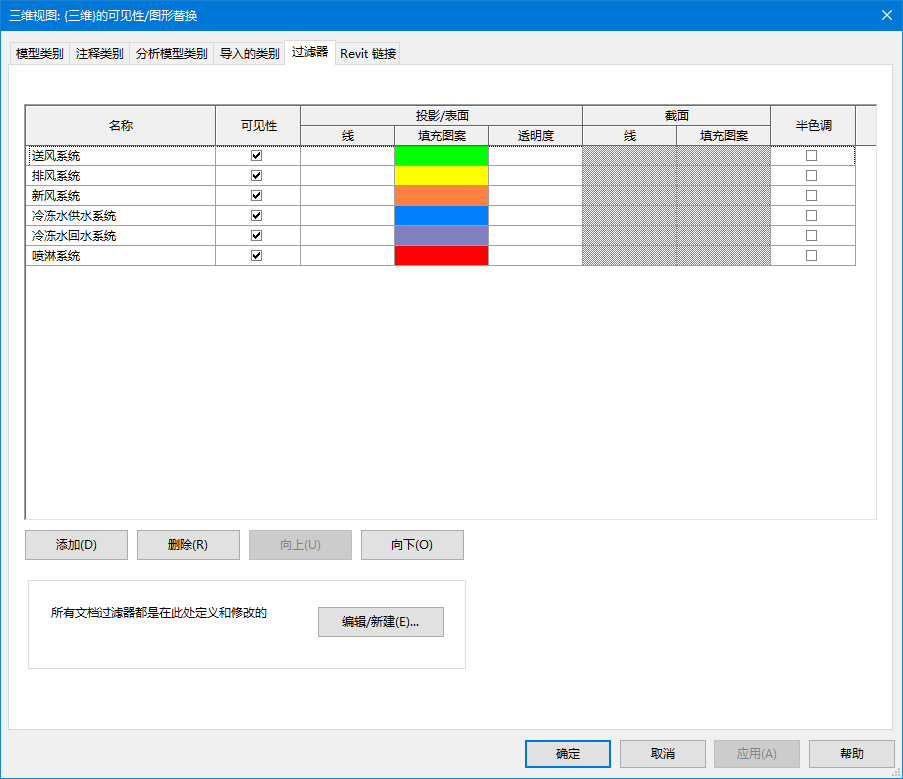Open green fill pattern of 送风系统
Image resolution: width=903 pixels, height=779 pixels.
point(441,155)
